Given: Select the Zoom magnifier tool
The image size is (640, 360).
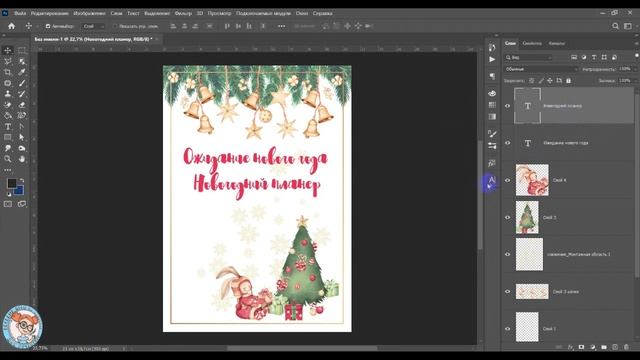Looking at the screenshot, I should tap(8, 159).
